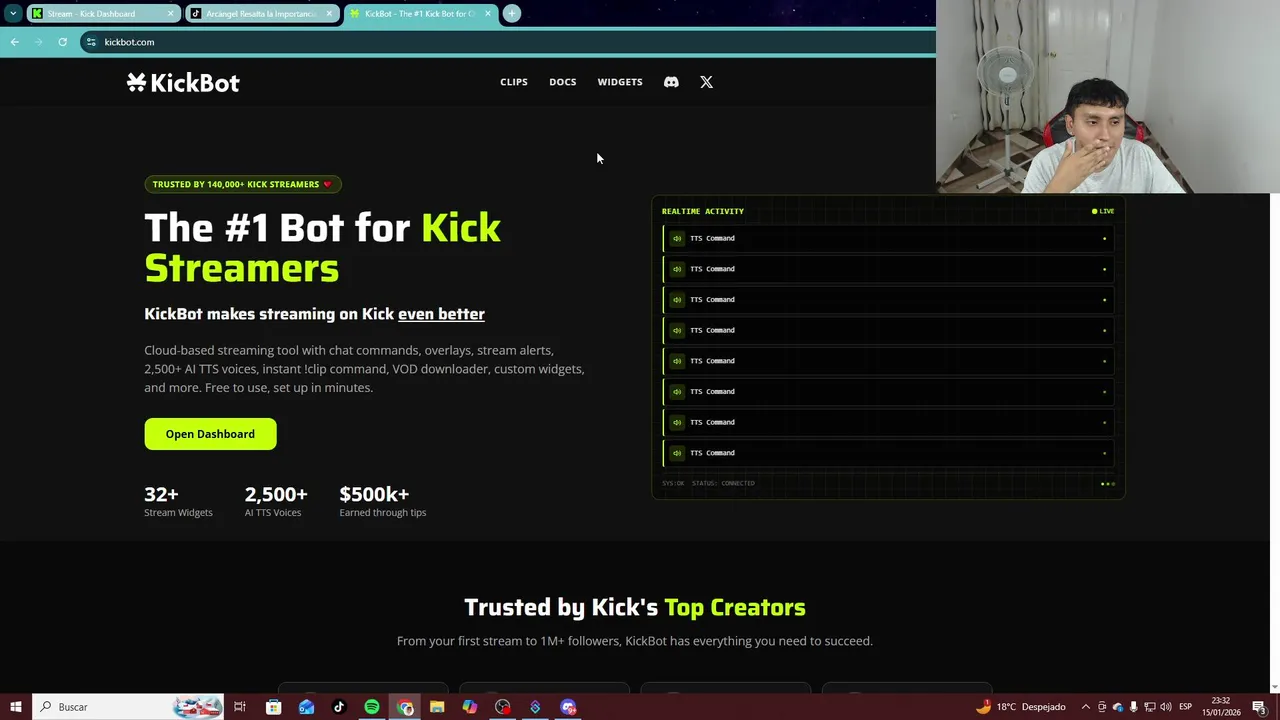Click the LIVE indicator in Realtime Activity
This screenshot has height=720, width=1280.
point(1103,211)
